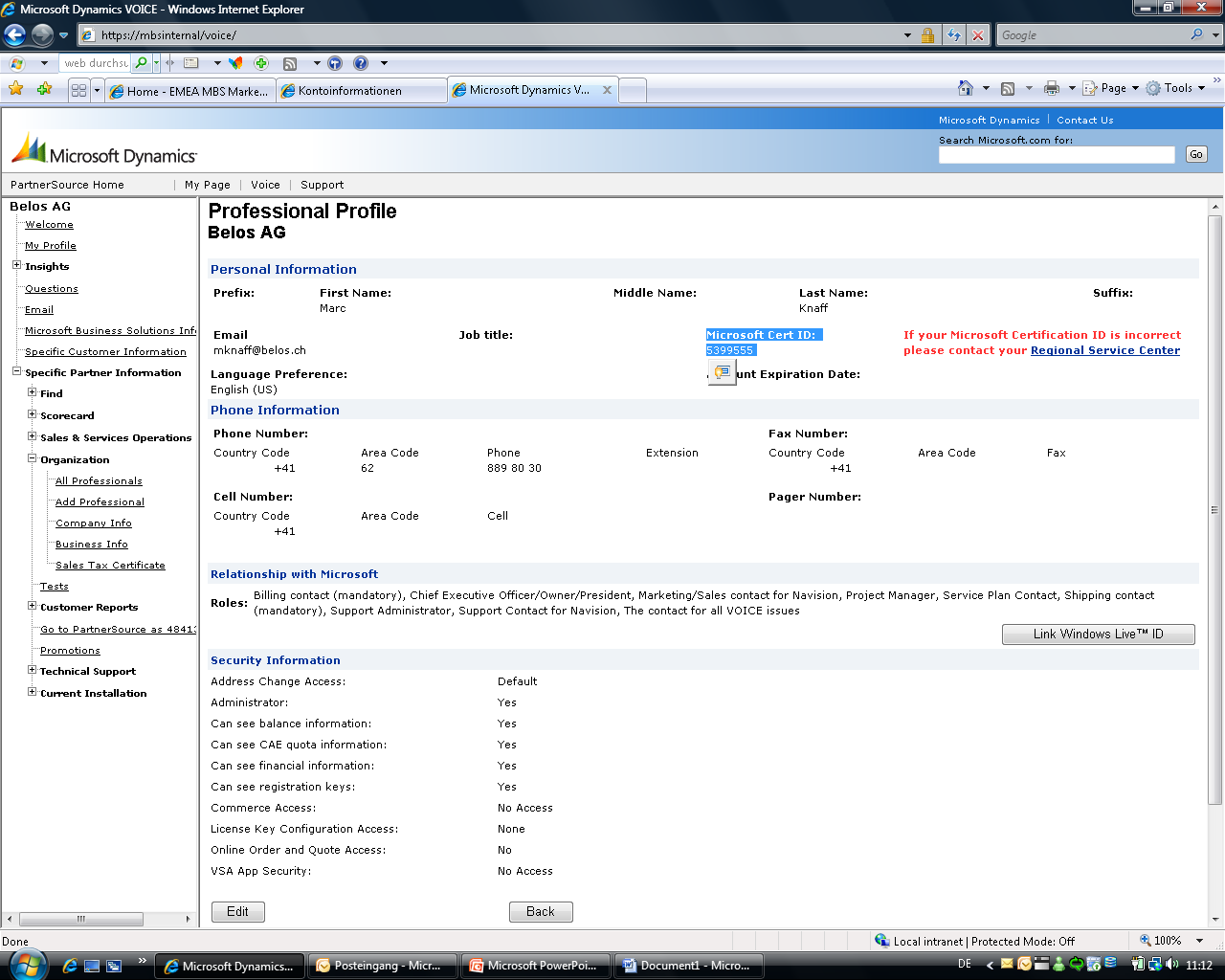Click the Google search magnifier icon
Screen dimensions: 1225x980
1197,34
